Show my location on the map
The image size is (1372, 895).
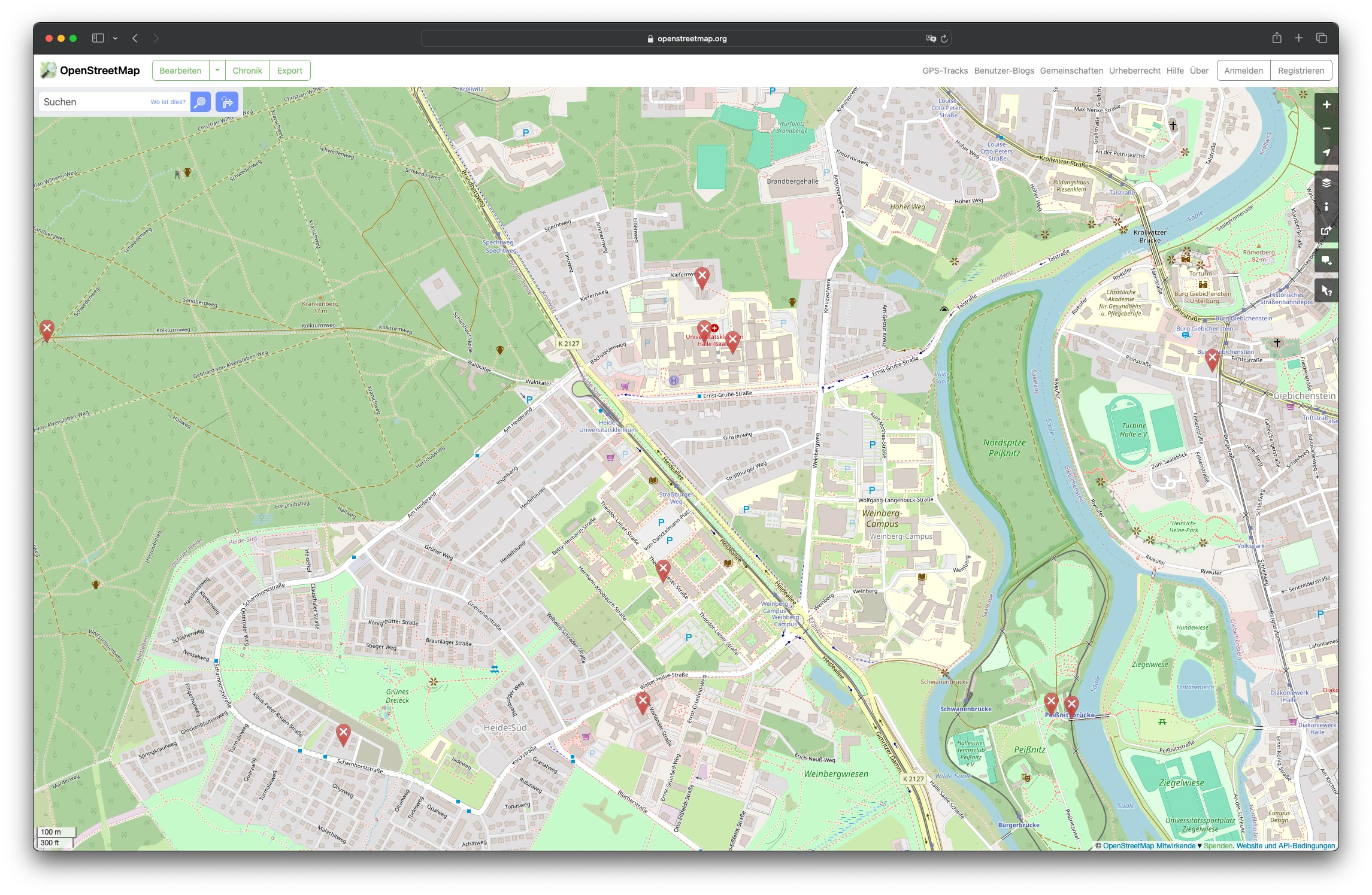click(1326, 153)
